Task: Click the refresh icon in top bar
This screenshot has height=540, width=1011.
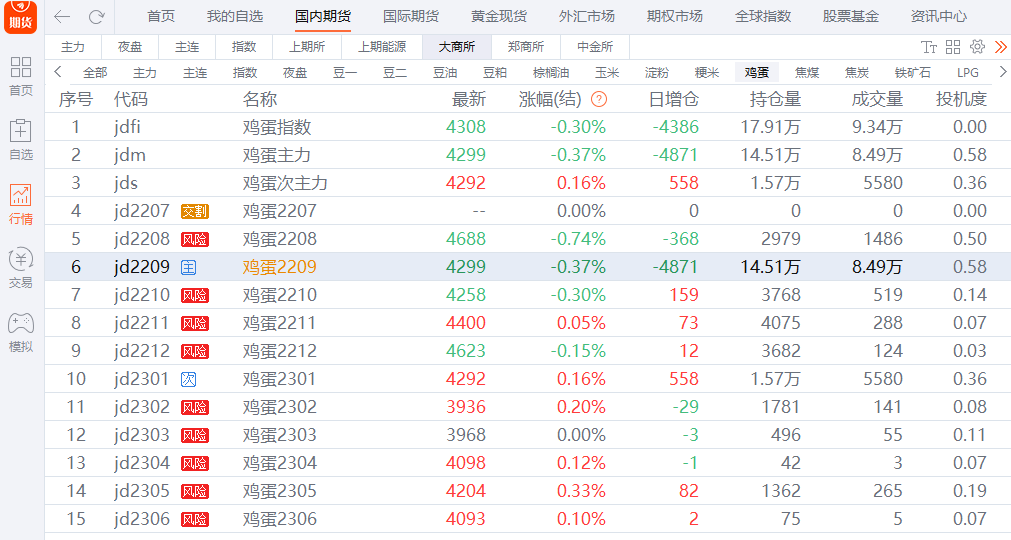Action: click(x=96, y=17)
